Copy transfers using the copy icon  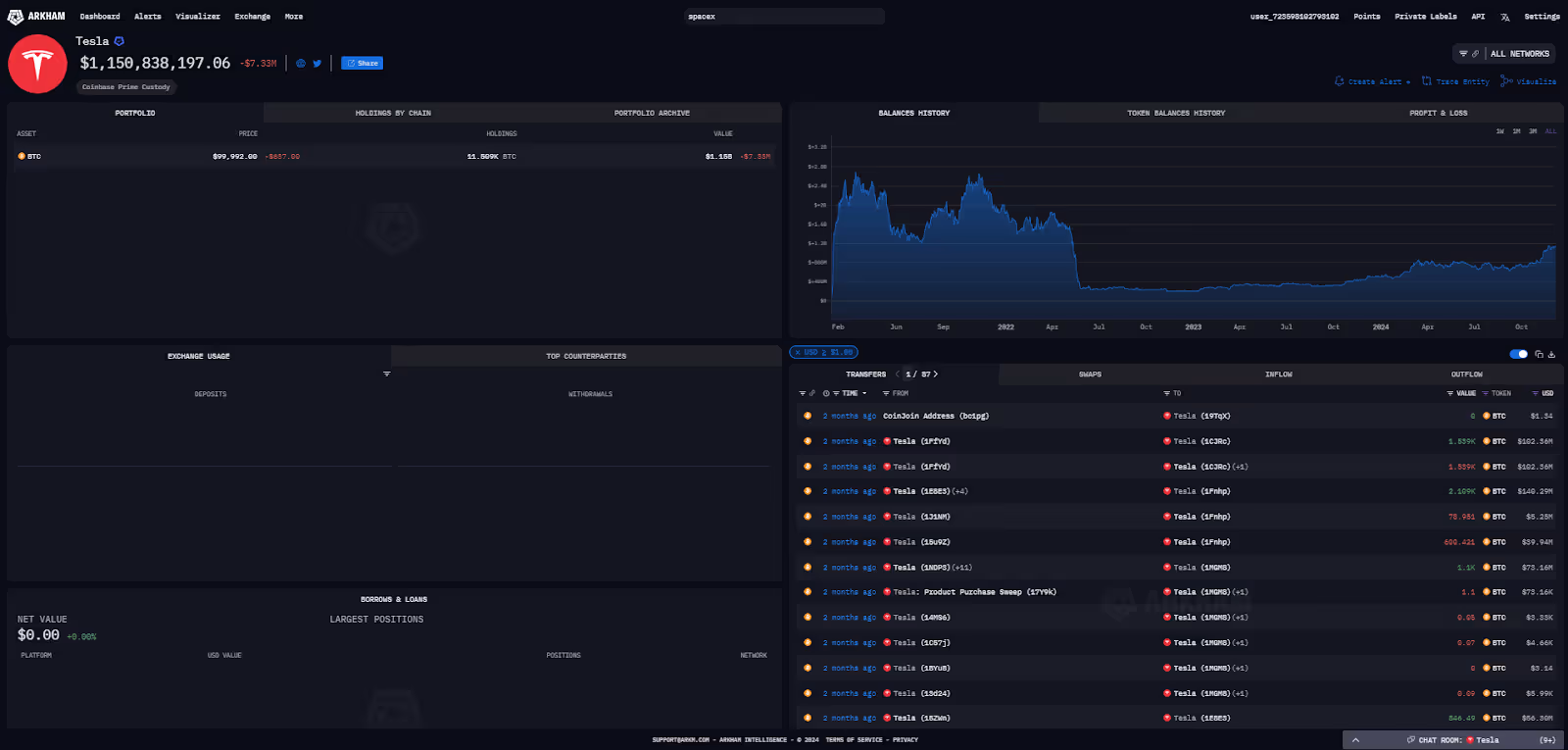pos(1539,354)
